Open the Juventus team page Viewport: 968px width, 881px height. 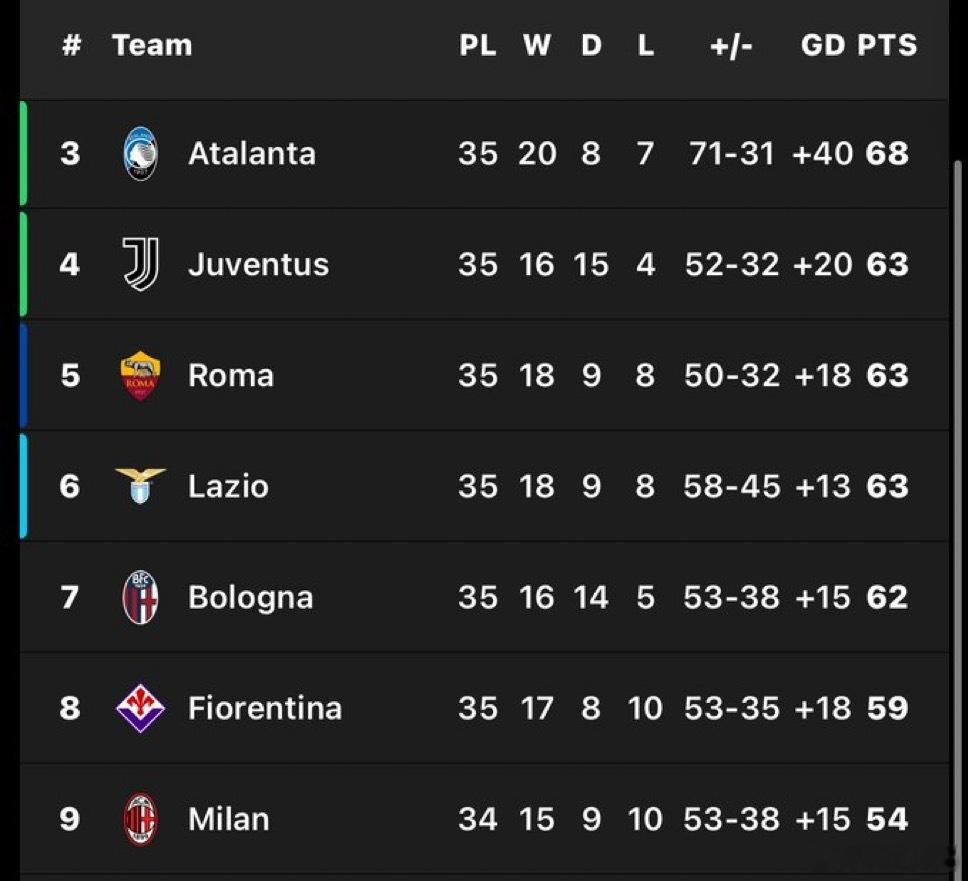pyautogui.click(x=259, y=264)
